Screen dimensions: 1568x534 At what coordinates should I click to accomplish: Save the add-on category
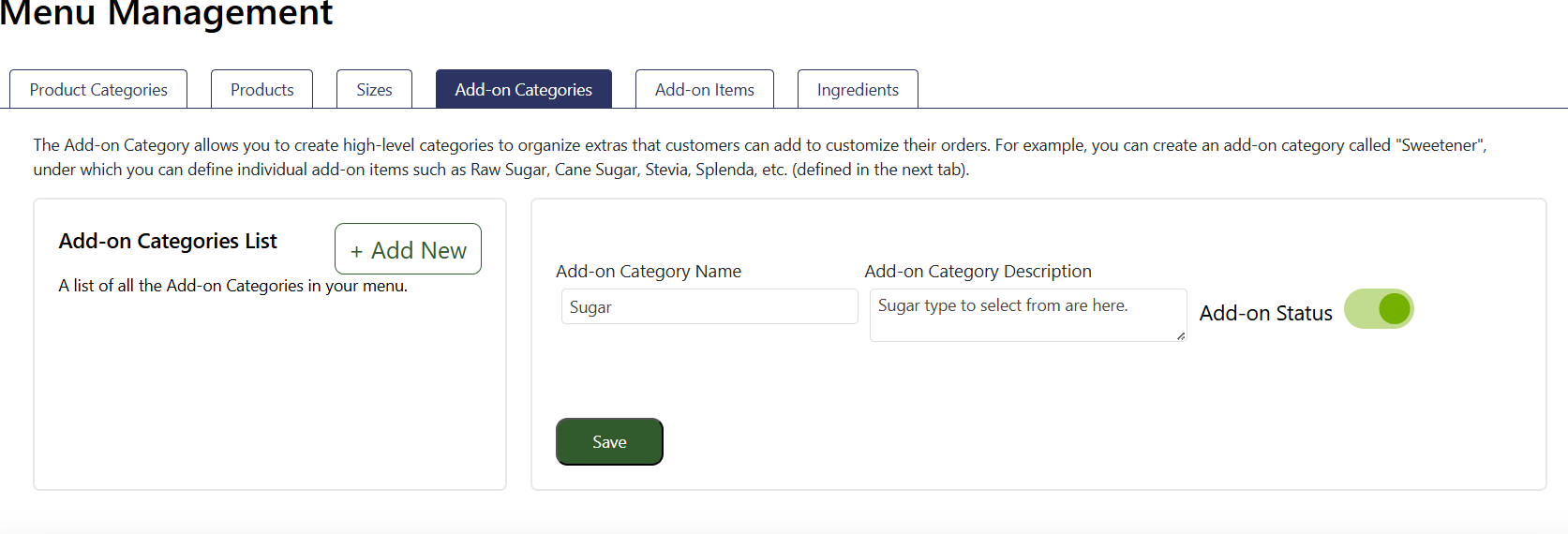pyautogui.click(x=609, y=442)
